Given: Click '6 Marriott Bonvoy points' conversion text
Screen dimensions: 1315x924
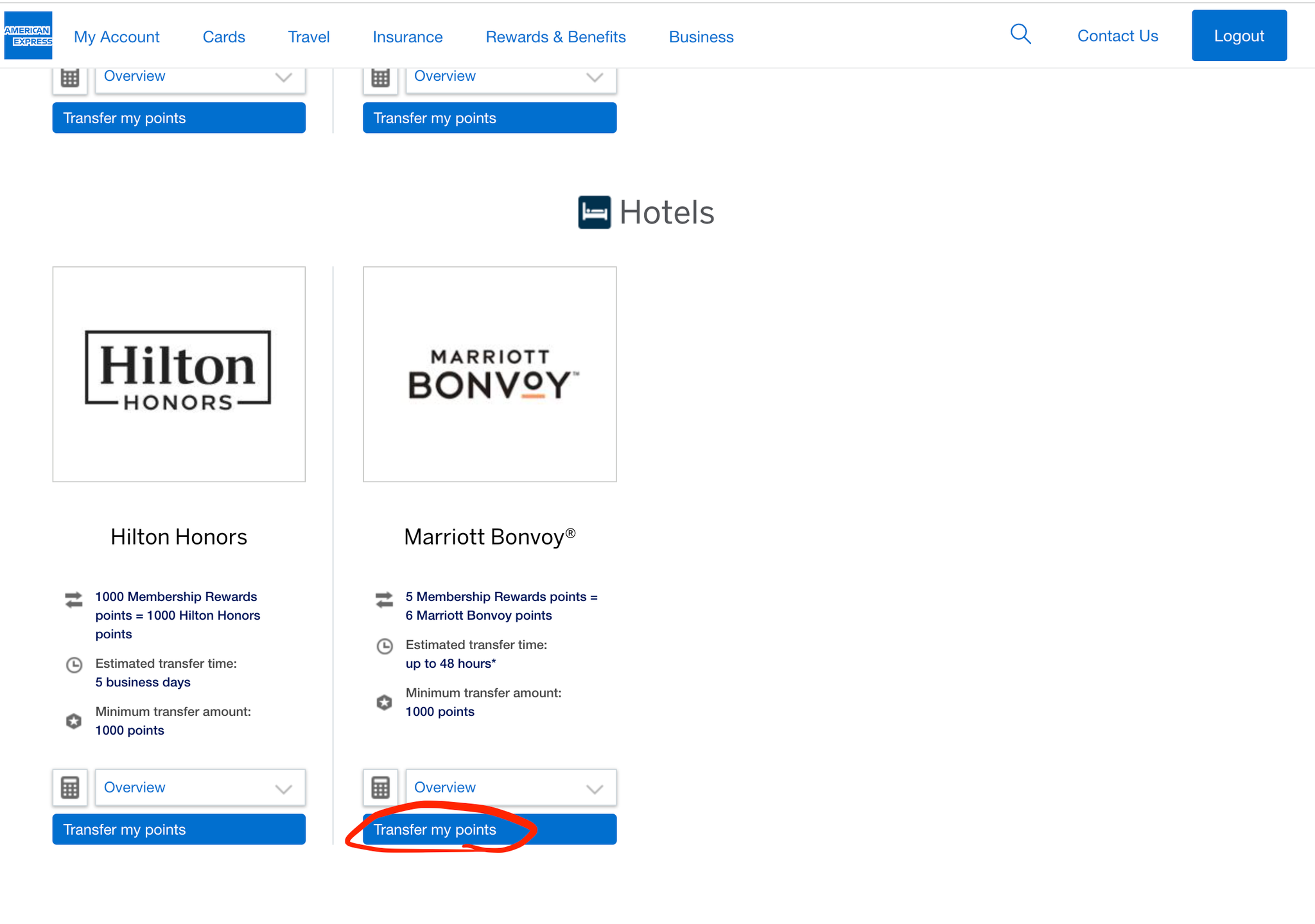Looking at the screenshot, I should 478,615.
